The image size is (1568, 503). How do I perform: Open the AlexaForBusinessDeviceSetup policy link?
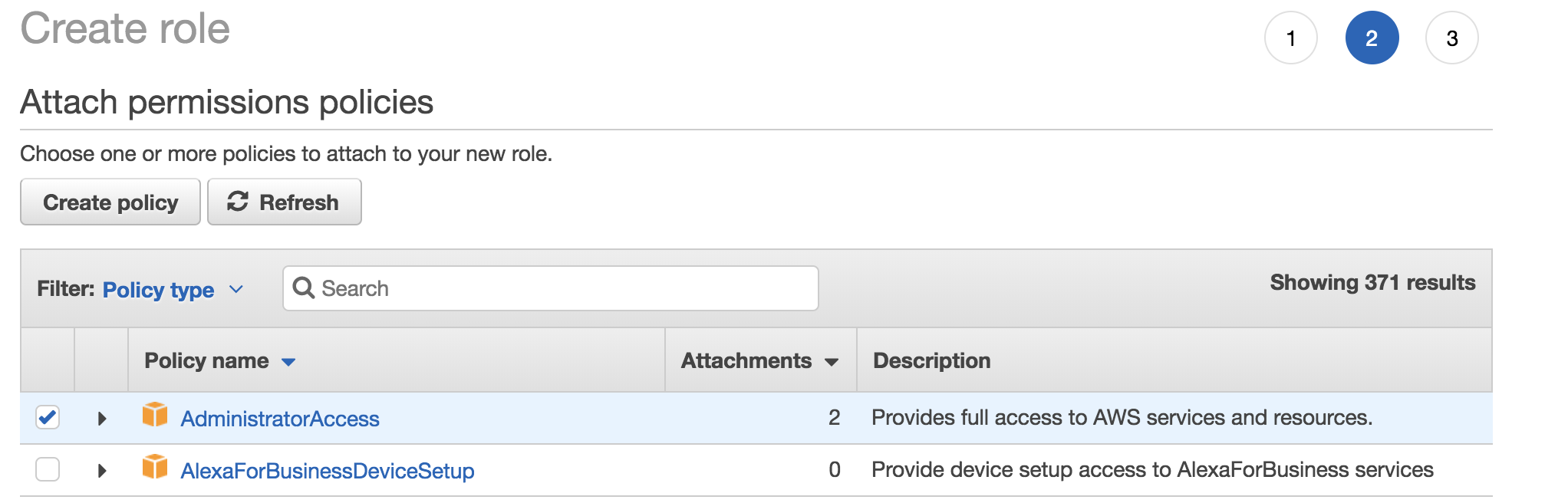pos(328,471)
